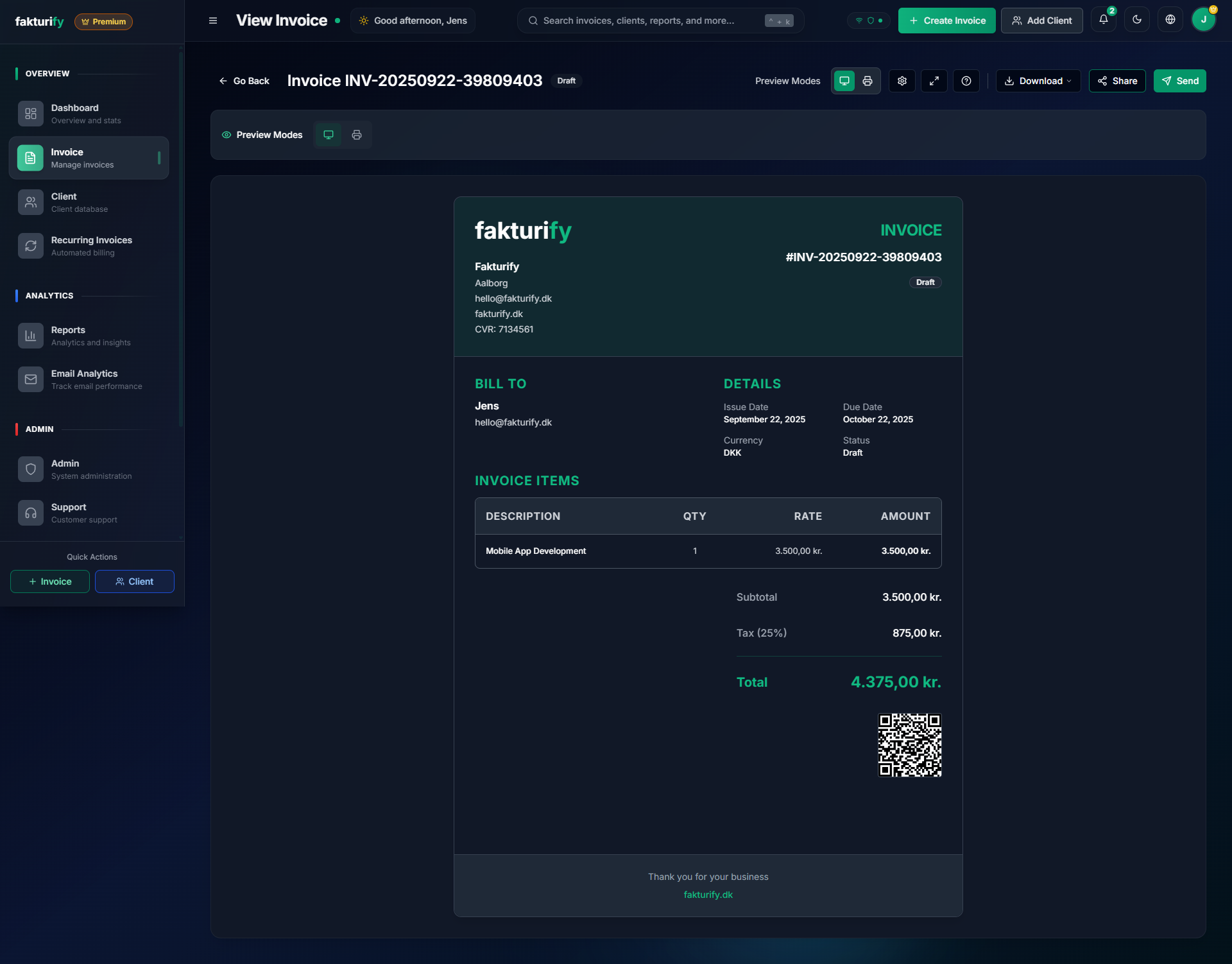Viewport: 1232px width, 964px height.
Task: Click printer icon in Preview Modes bar
Action: pyautogui.click(x=357, y=135)
